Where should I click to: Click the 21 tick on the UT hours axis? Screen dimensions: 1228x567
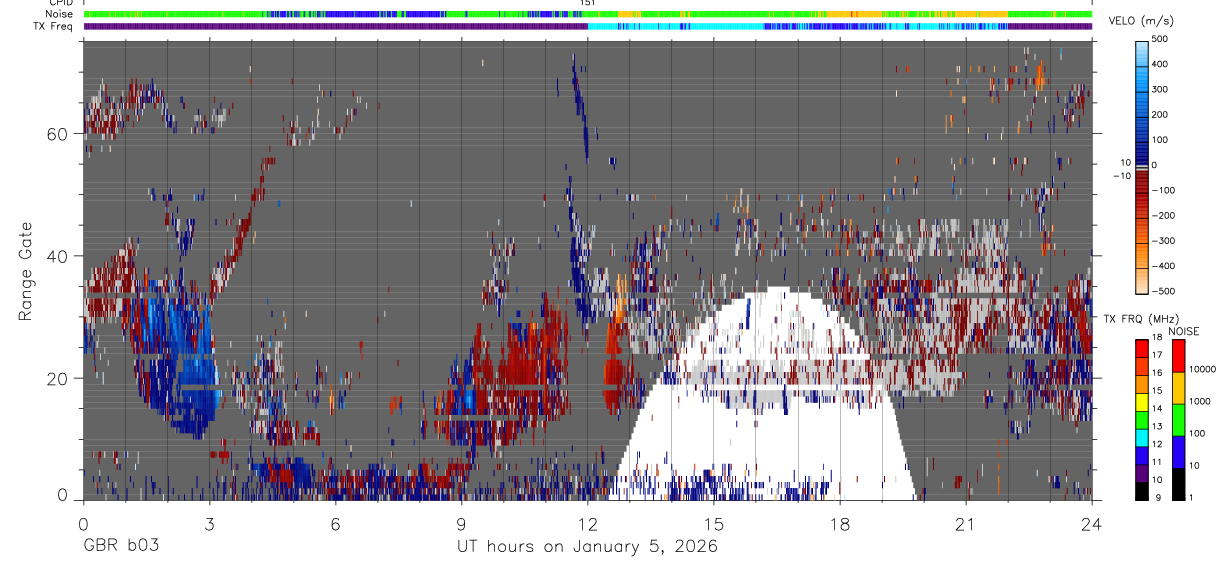click(x=965, y=524)
